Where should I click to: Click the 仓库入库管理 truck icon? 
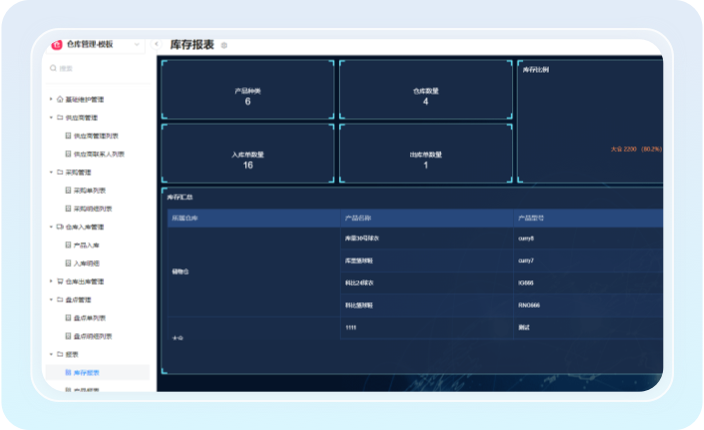[60, 227]
